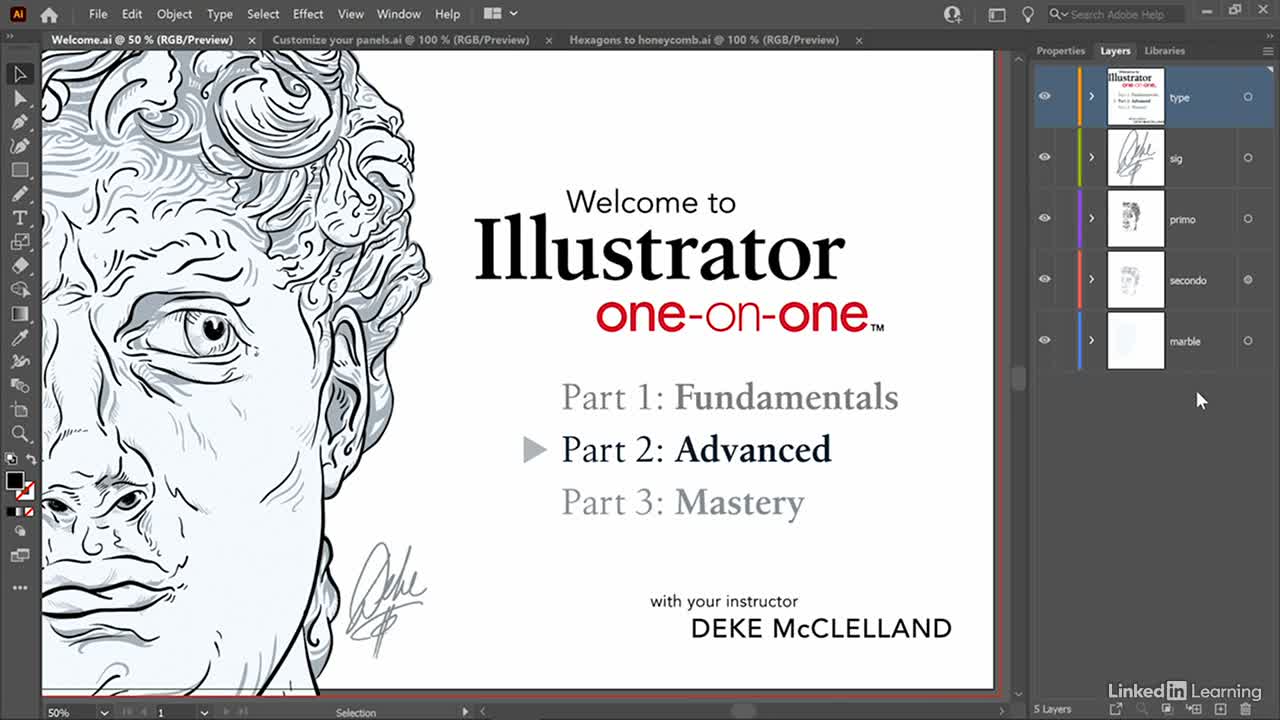This screenshot has width=1280, height=720.
Task: Select the Curvature tool
Action: click(x=19, y=146)
